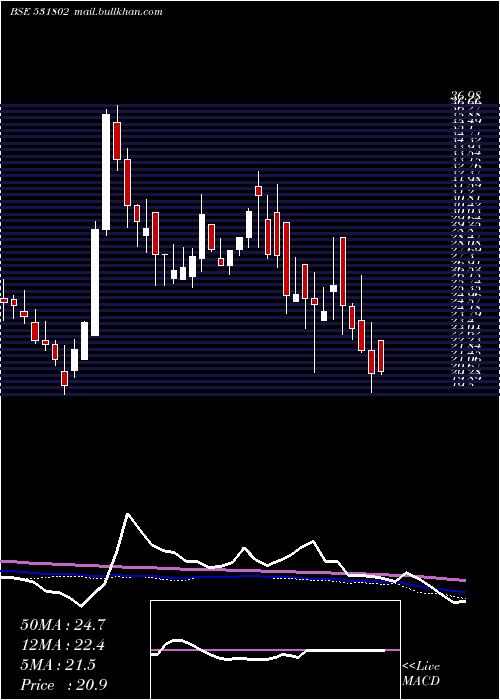
Task: Select the "12MA : 22.4" value
Action: 63,645
